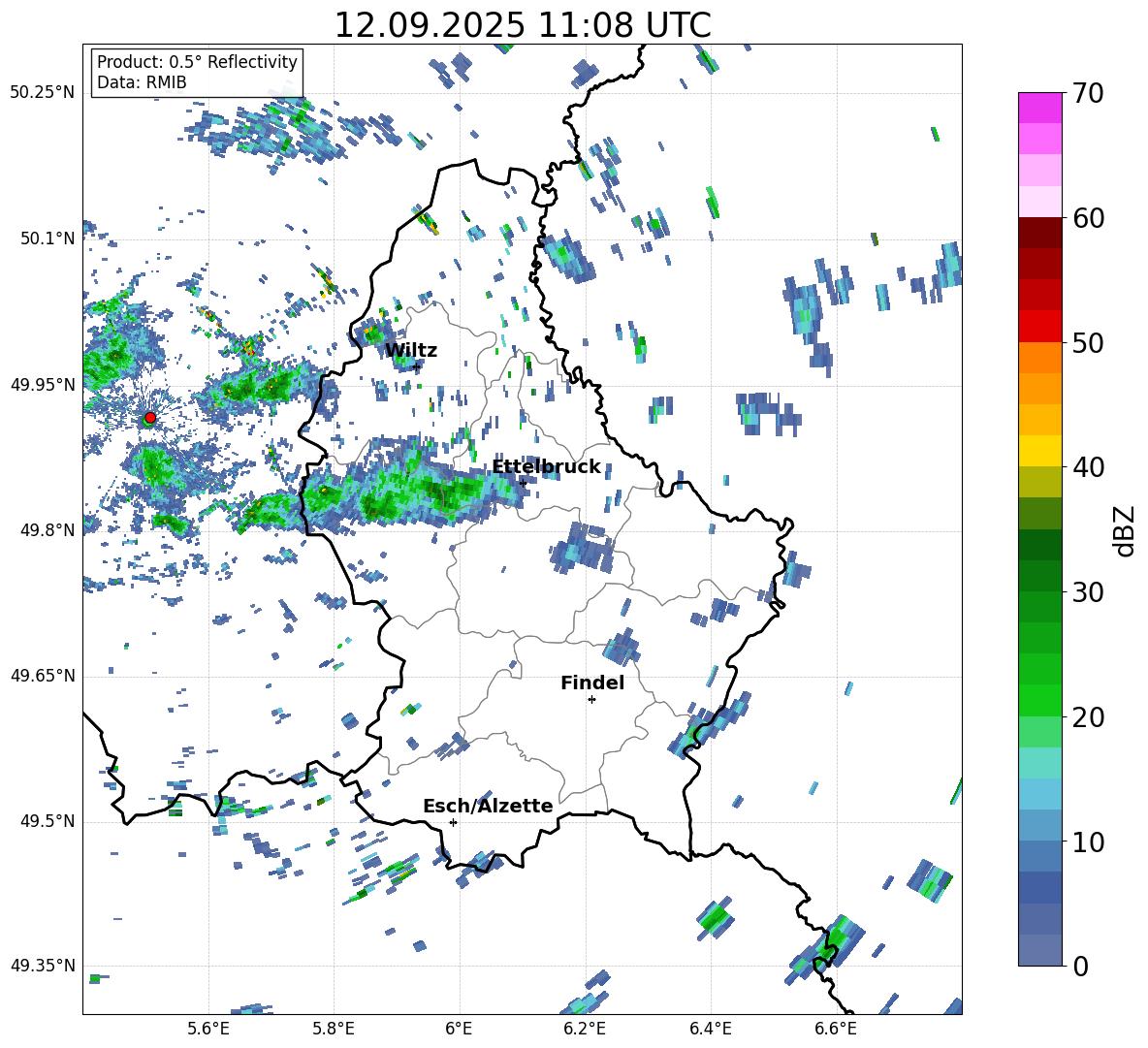Click the 49.95°N latitude label
This screenshot has height=1048, width=1148.
click(x=43, y=385)
